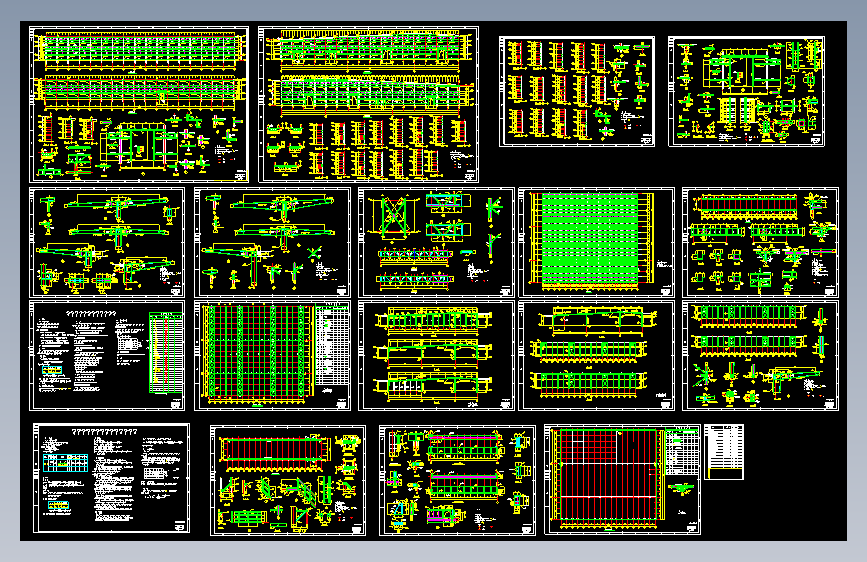This screenshot has width=867, height=562.
Task: Click the question-mark title of the green-table notes sheet
Action: pyautogui.click(x=91, y=314)
